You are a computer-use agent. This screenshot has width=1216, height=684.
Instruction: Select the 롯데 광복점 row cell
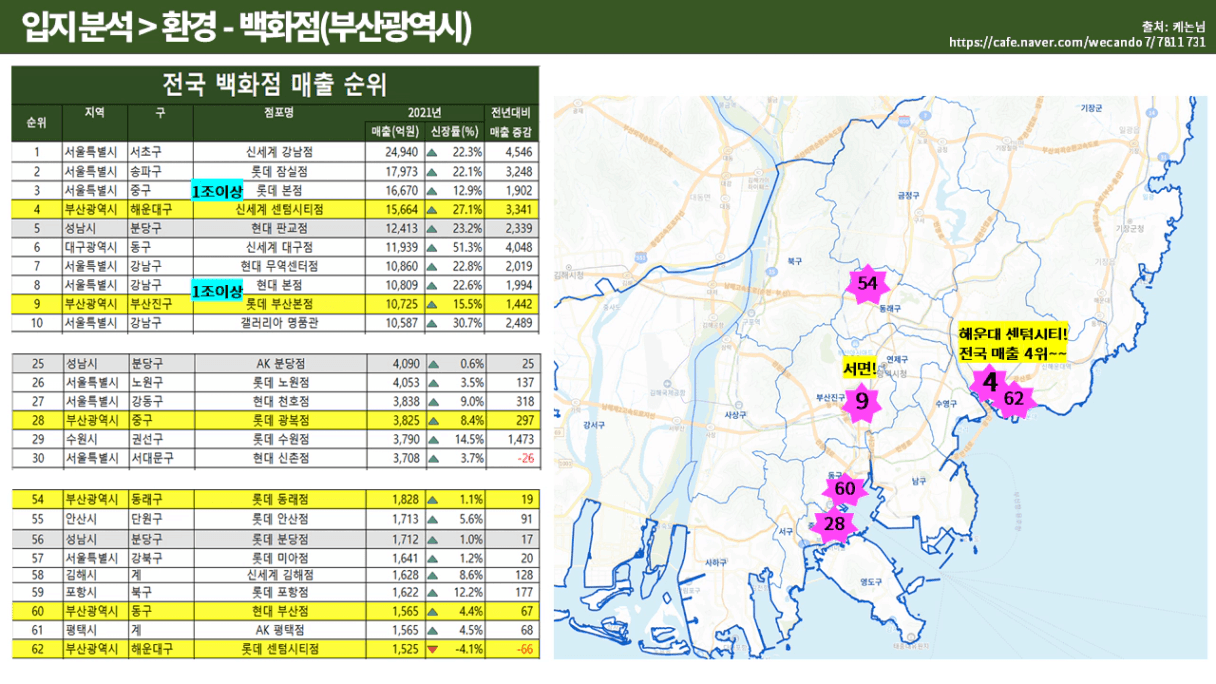(279, 420)
